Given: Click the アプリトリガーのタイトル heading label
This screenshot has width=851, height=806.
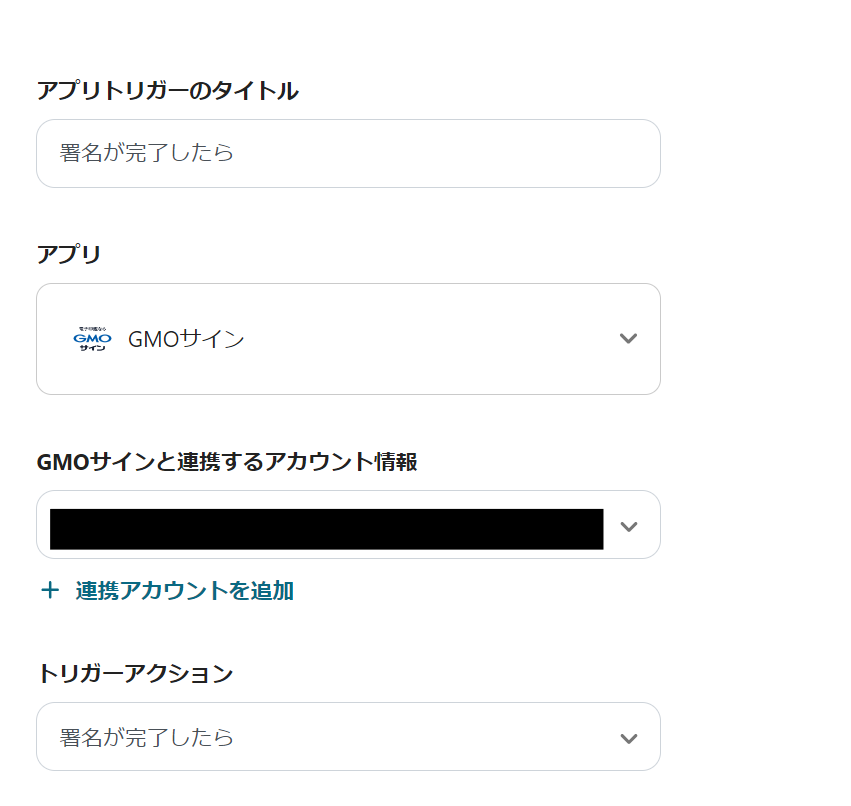Looking at the screenshot, I should pos(167,91).
